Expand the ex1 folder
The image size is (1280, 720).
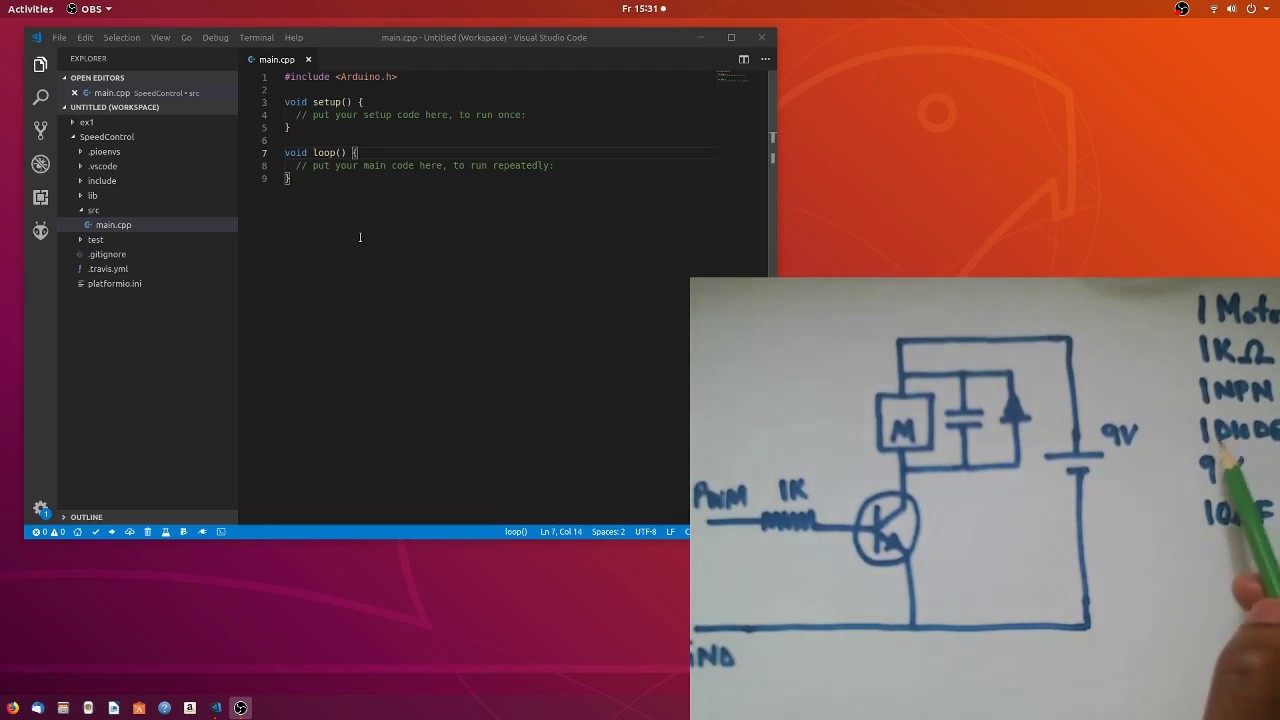87,122
